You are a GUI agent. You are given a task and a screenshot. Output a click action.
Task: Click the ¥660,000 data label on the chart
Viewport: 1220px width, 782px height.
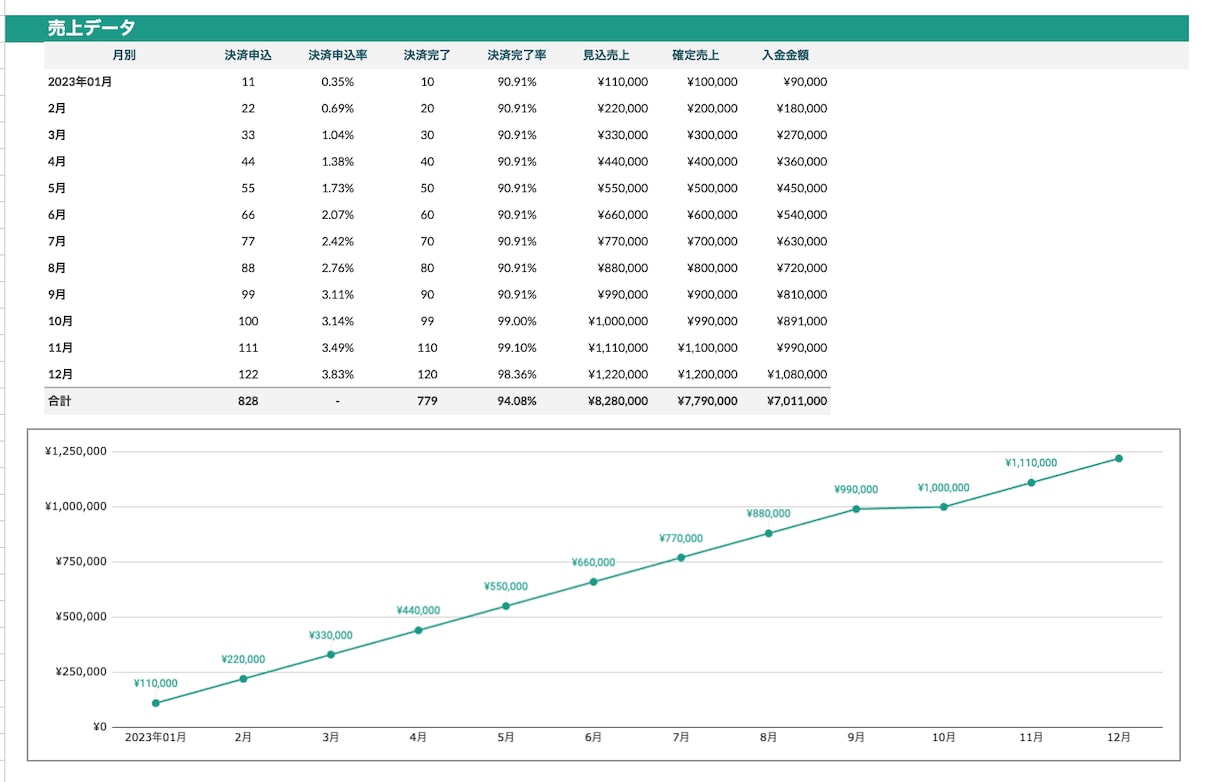pyautogui.click(x=593, y=562)
